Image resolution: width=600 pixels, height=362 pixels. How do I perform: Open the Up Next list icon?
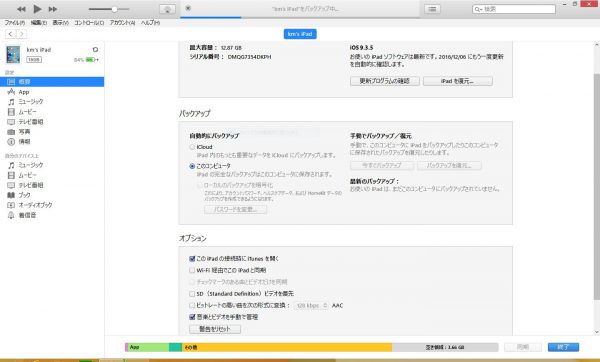pos(432,9)
